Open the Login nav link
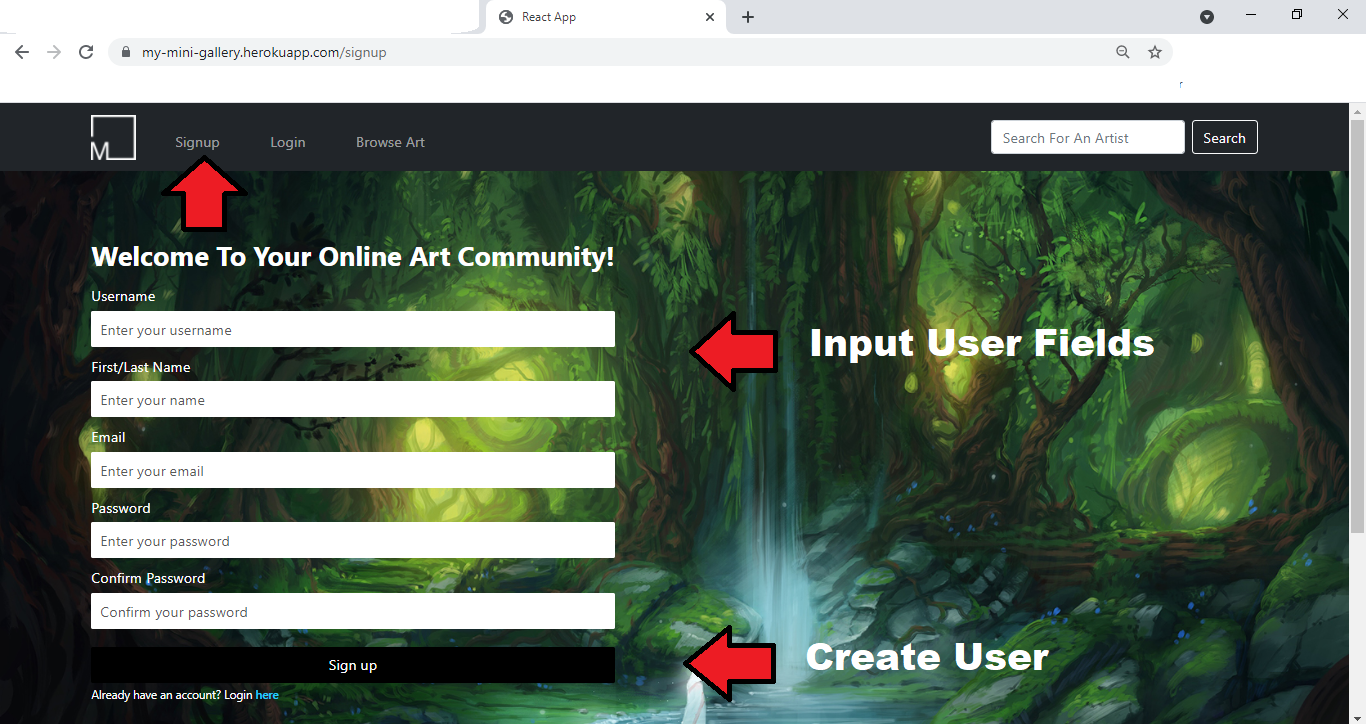1366x724 pixels. pos(288,142)
